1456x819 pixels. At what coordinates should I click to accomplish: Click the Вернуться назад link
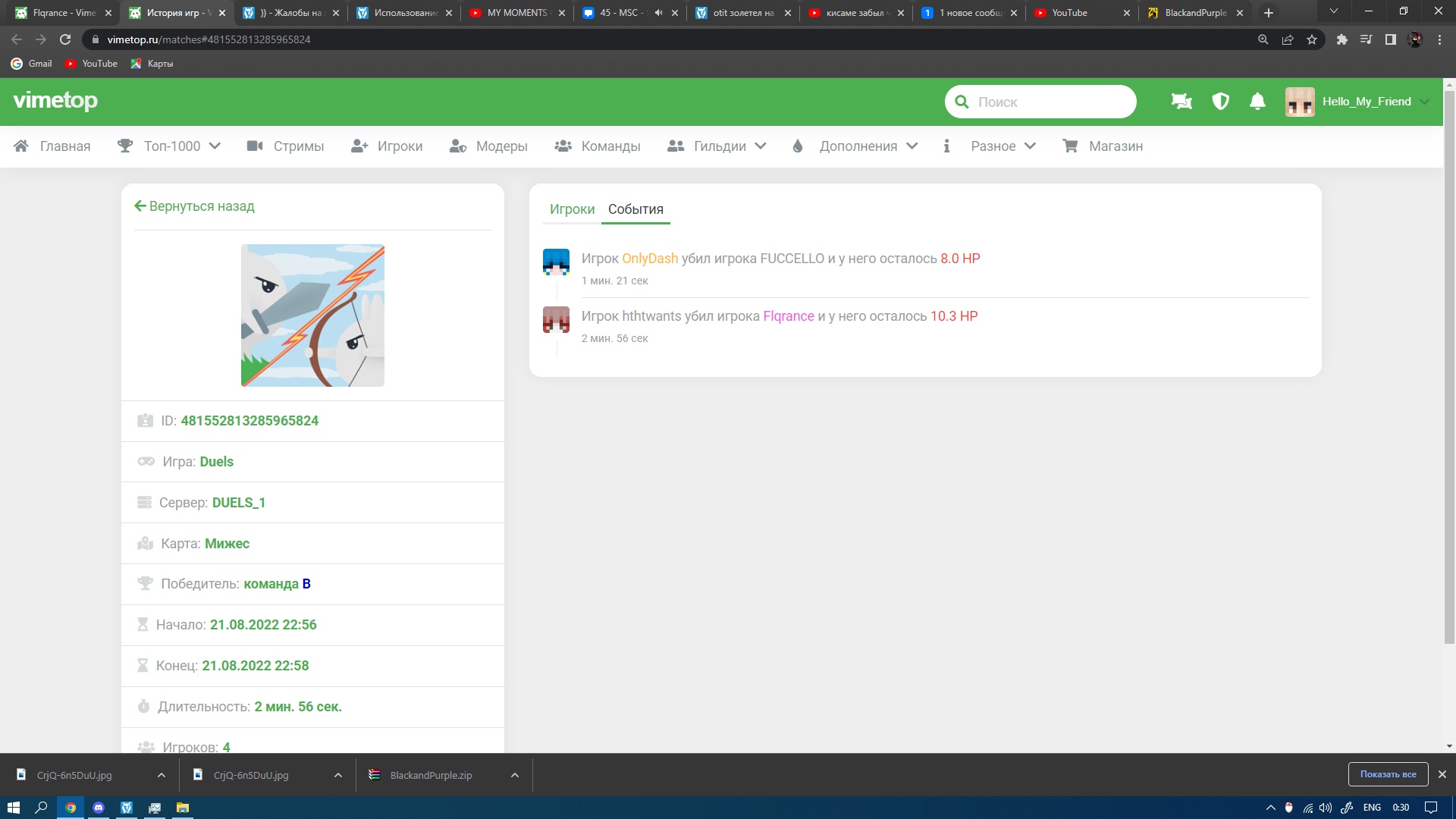pos(195,206)
